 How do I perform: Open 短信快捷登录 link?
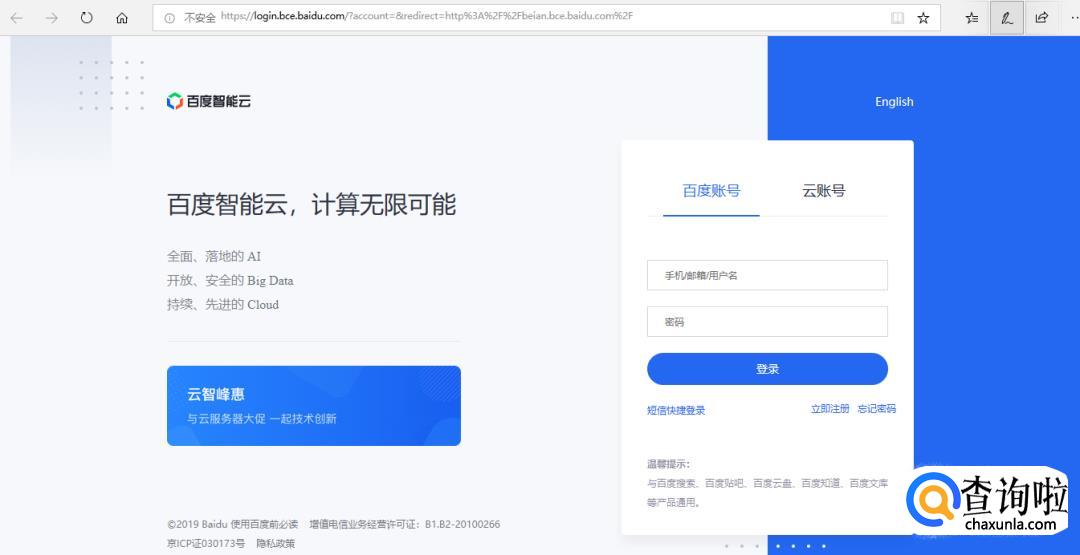coord(676,410)
